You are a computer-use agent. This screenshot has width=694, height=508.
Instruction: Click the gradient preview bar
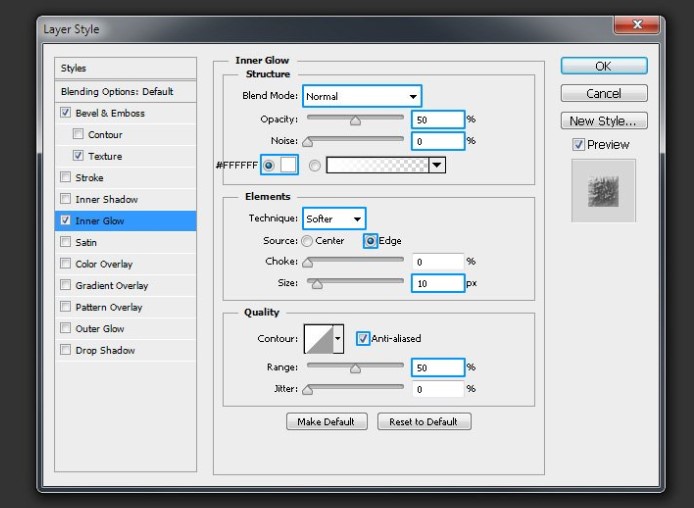click(x=377, y=165)
